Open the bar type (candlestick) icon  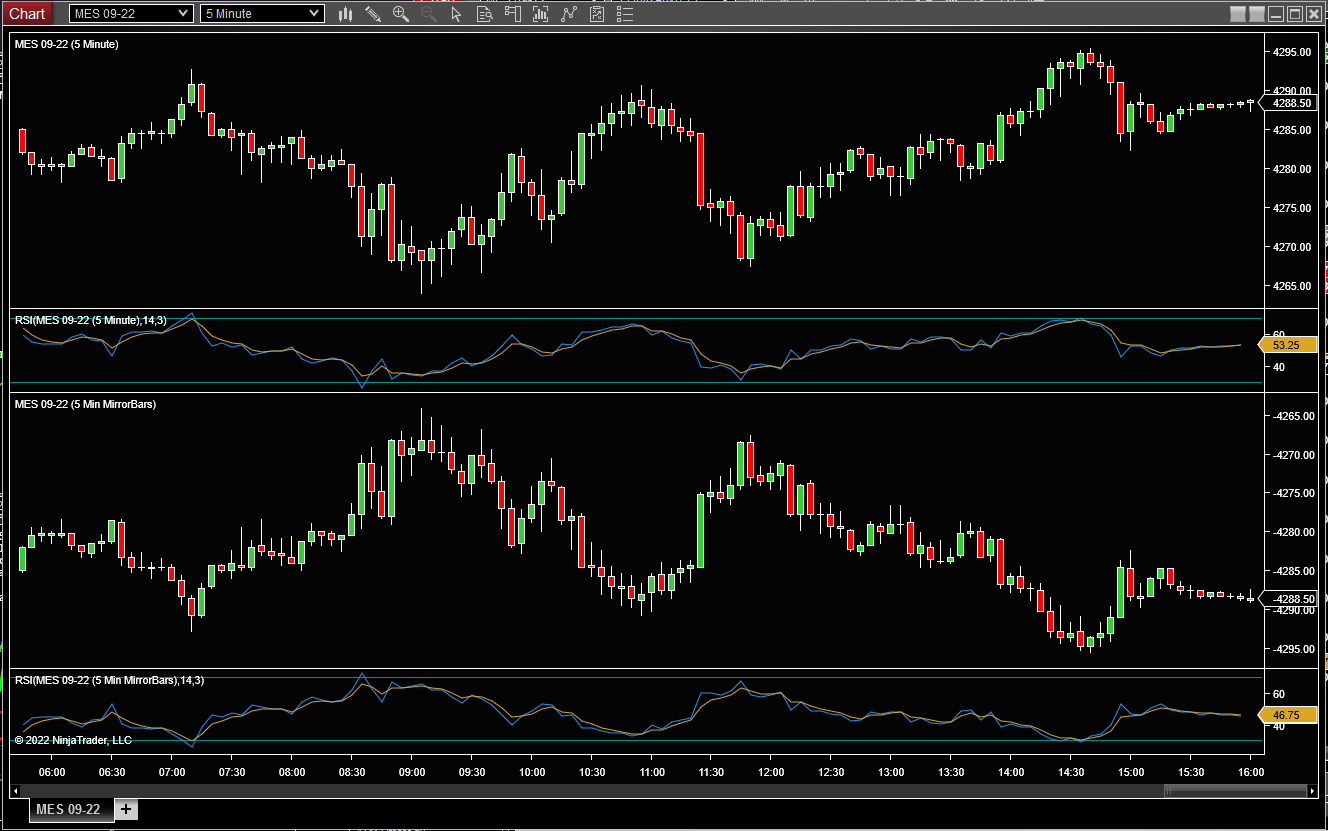346,14
